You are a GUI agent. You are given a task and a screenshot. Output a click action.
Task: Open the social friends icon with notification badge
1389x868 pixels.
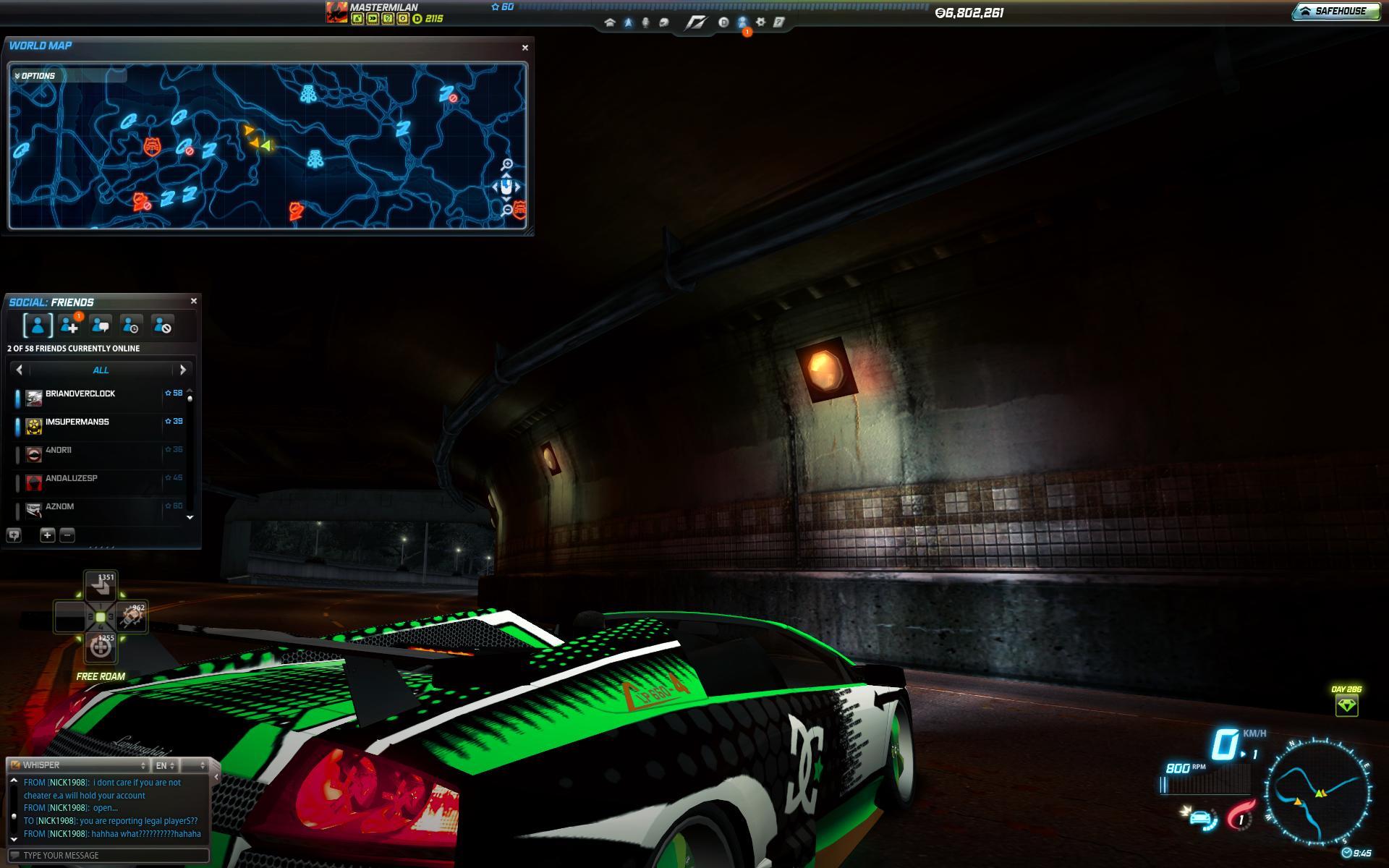[742, 22]
